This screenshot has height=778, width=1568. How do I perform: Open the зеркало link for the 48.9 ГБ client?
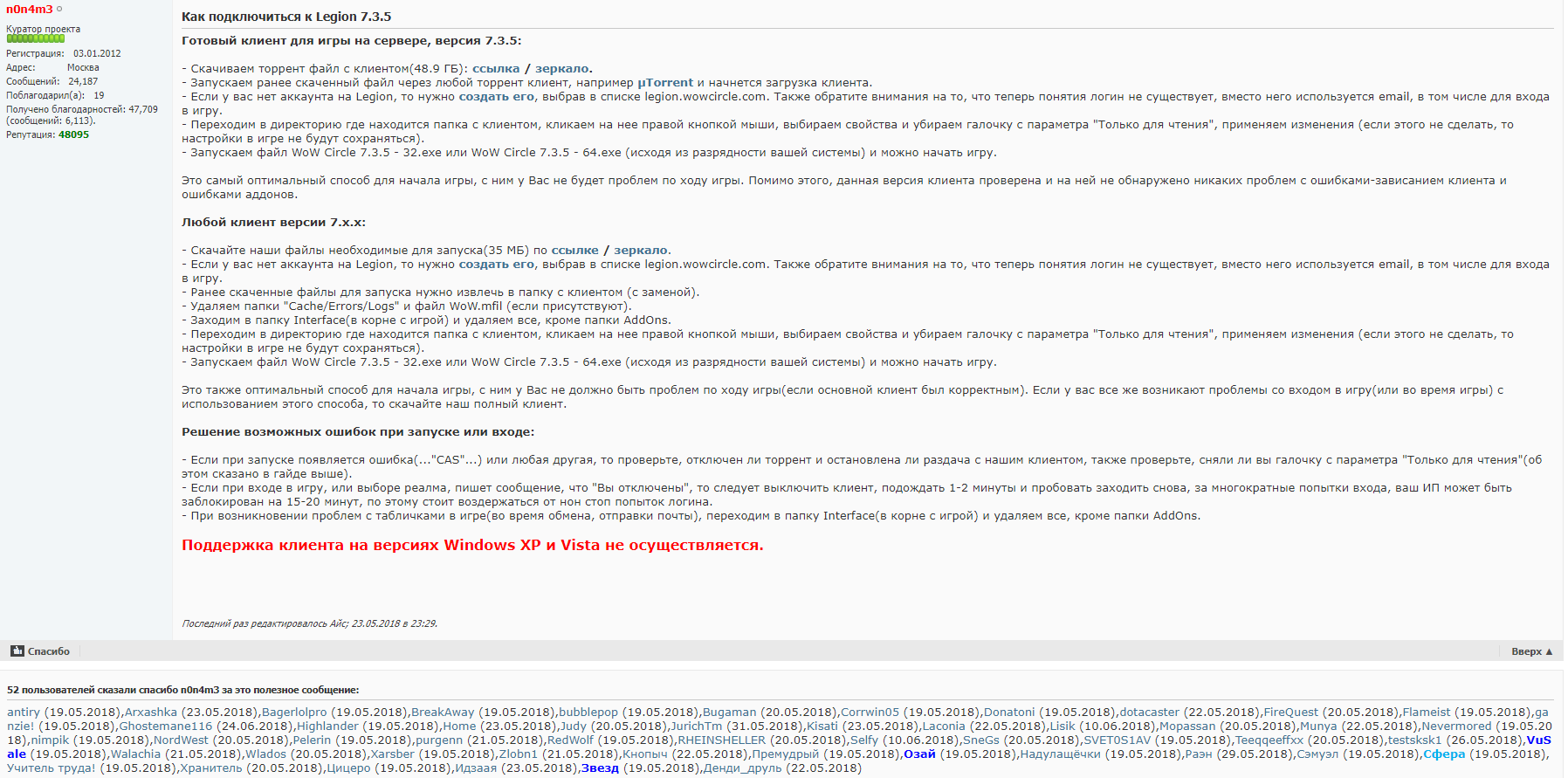pos(561,69)
